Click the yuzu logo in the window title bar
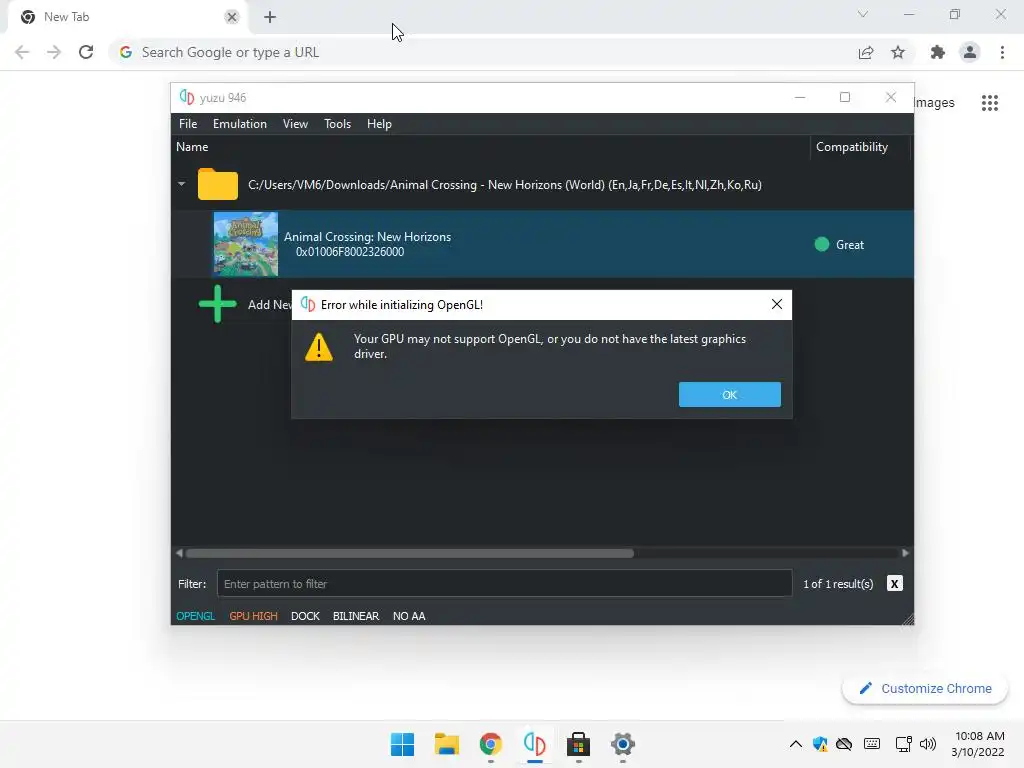1024x768 pixels. (x=187, y=97)
